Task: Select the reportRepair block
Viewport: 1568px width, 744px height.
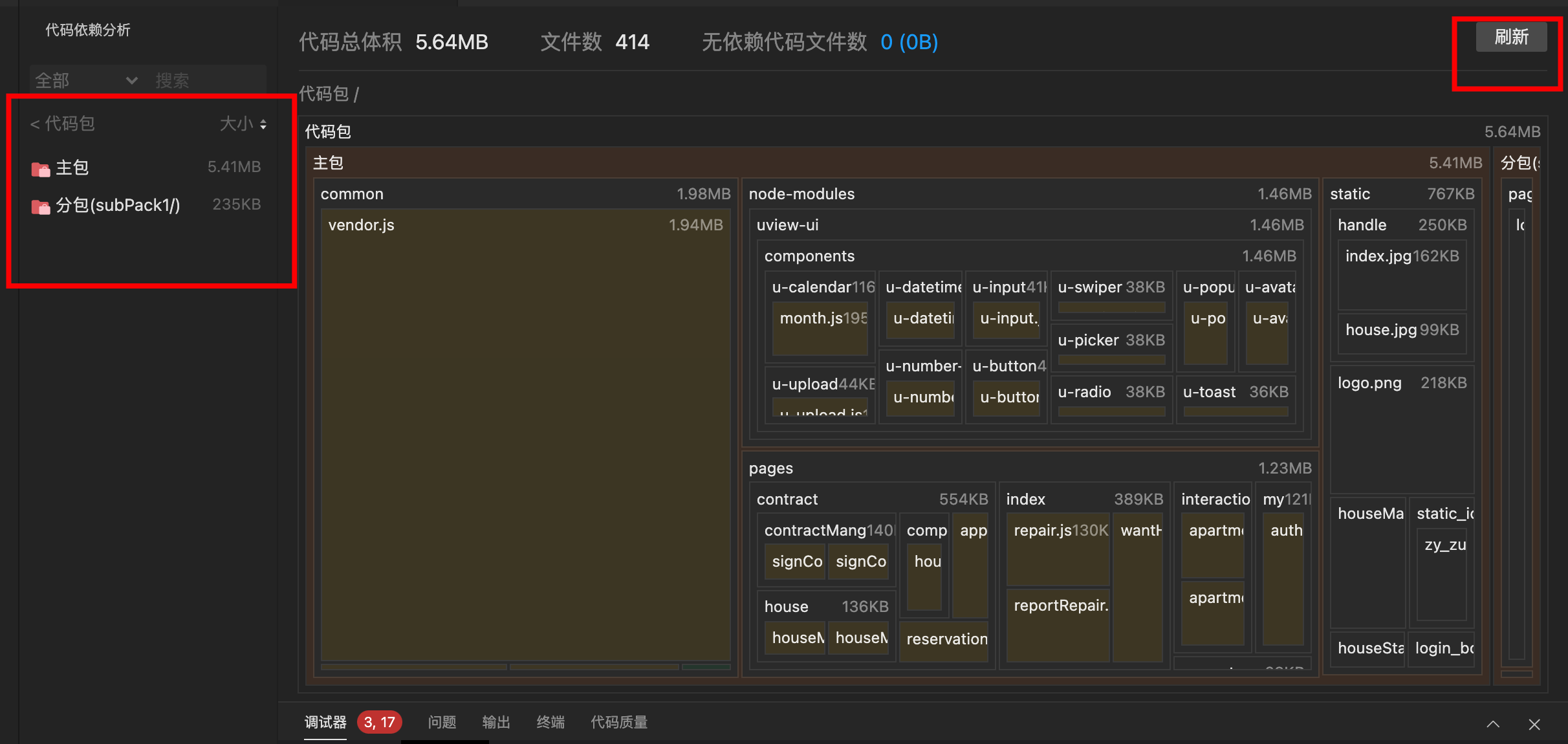Action: tap(1058, 625)
